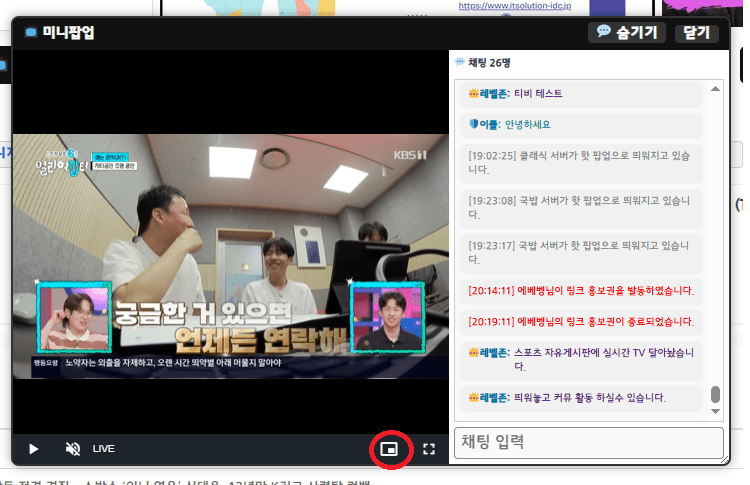750x485 pixels.
Task: Close the mini popup with 닫기
Action: (696, 33)
